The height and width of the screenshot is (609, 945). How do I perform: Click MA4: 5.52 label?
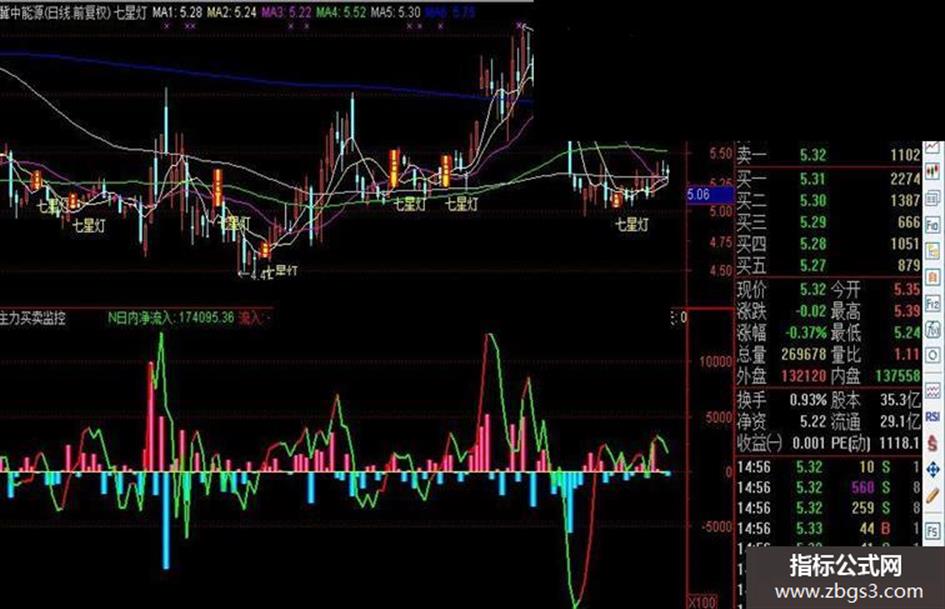pos(341,12)
